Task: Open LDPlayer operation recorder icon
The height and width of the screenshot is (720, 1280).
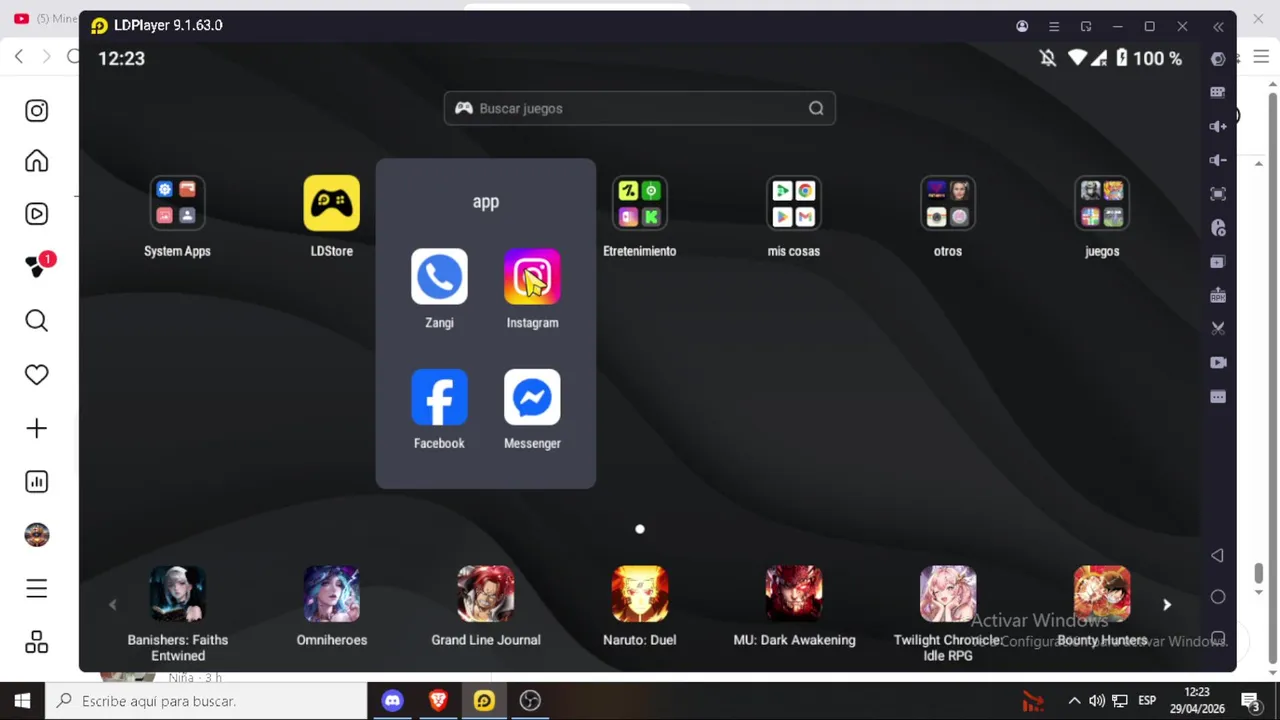Action: click(x=1218, y=228)
